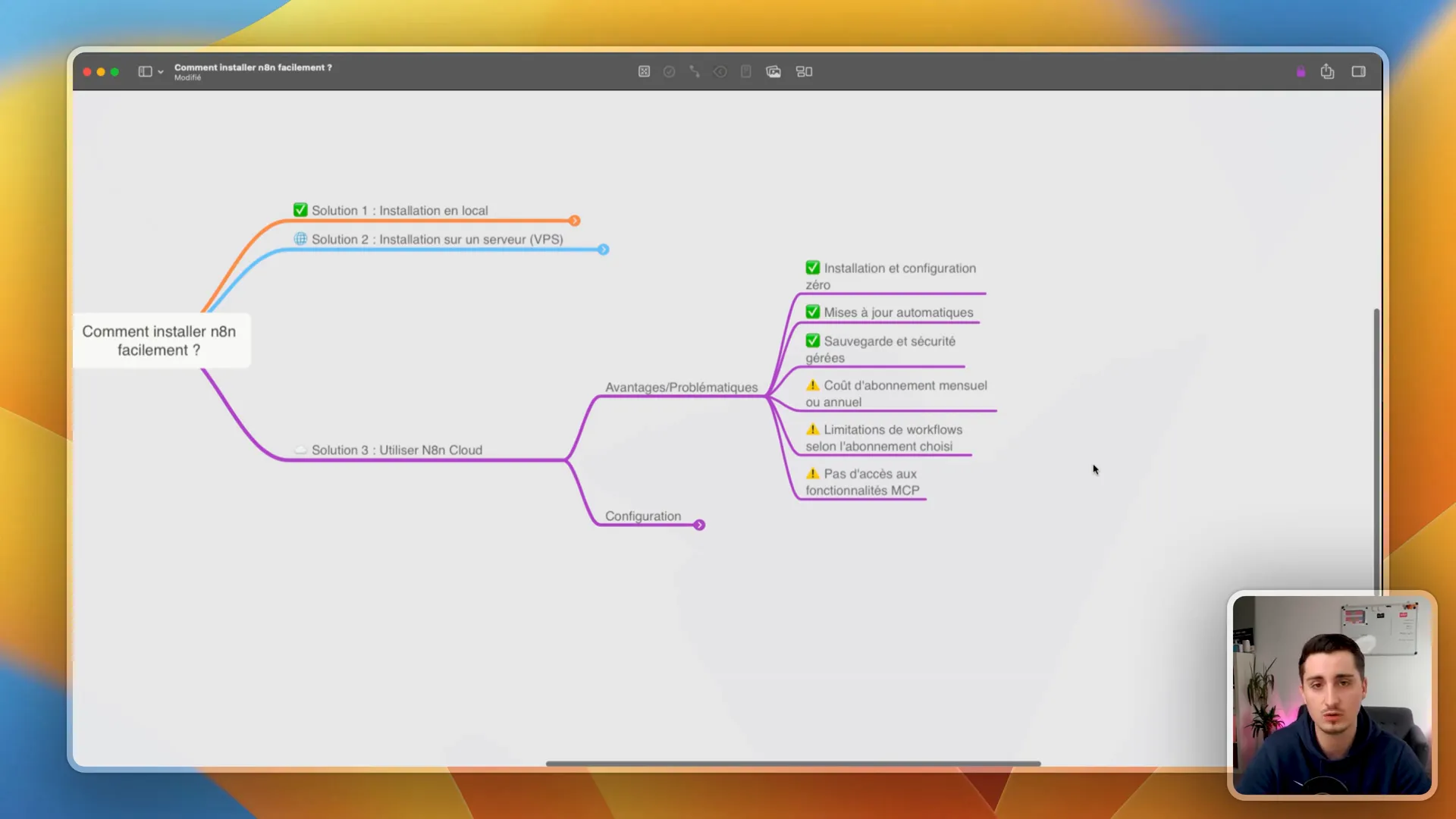
Task: Click the webcam overlay thumbnail
Action: tap(1332, 695)
